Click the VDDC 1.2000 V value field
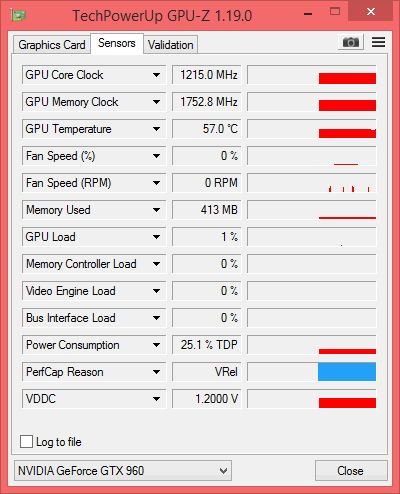The width and height of the screenshot is (400, 494). 206,399
